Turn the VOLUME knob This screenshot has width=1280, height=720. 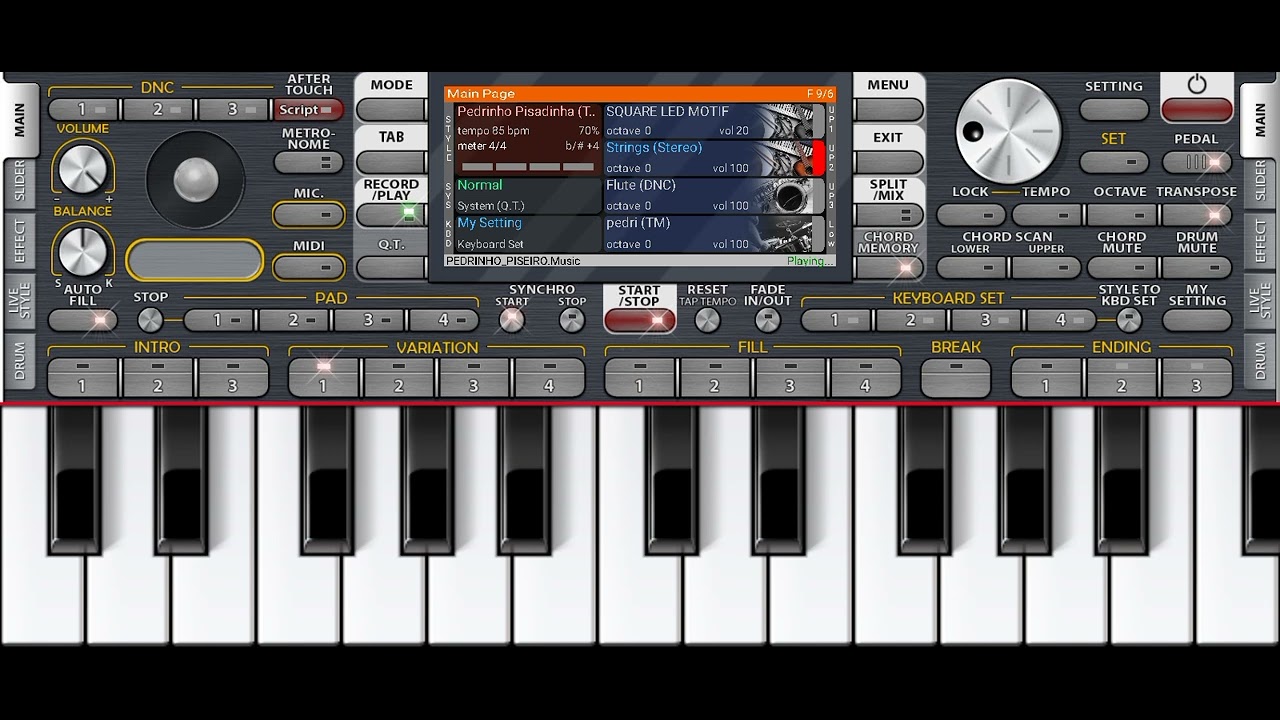pyautogui.click(x=82, y=168)
